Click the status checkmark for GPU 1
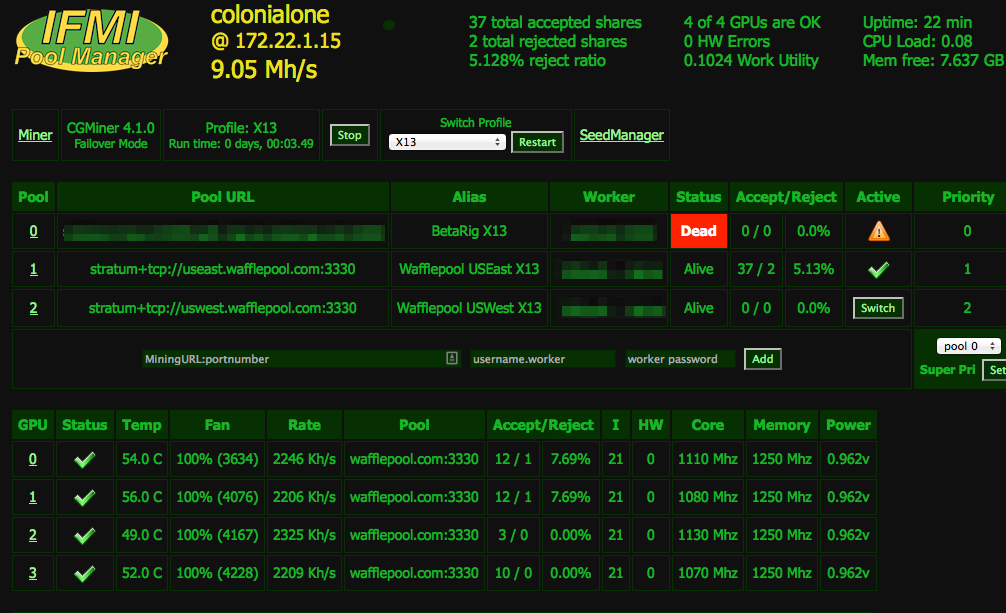This screenshot has width=1006, height=613. pos(85,497)
